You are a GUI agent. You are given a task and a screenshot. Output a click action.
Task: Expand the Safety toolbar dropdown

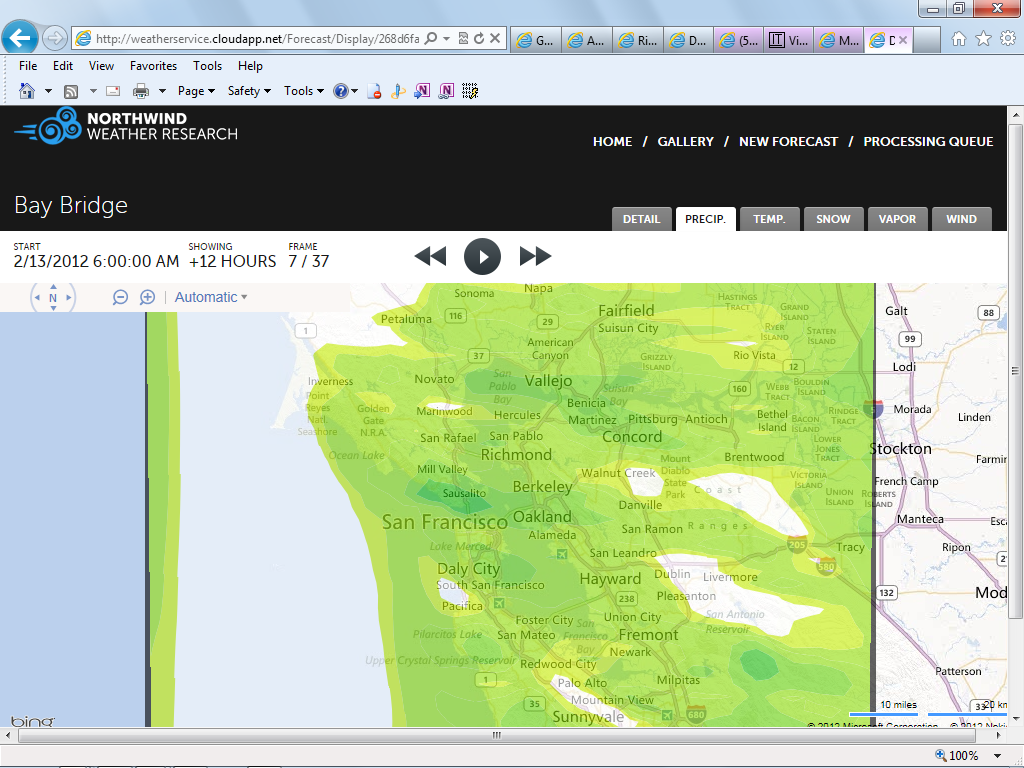pyautogui.click(x=249, y=91)
